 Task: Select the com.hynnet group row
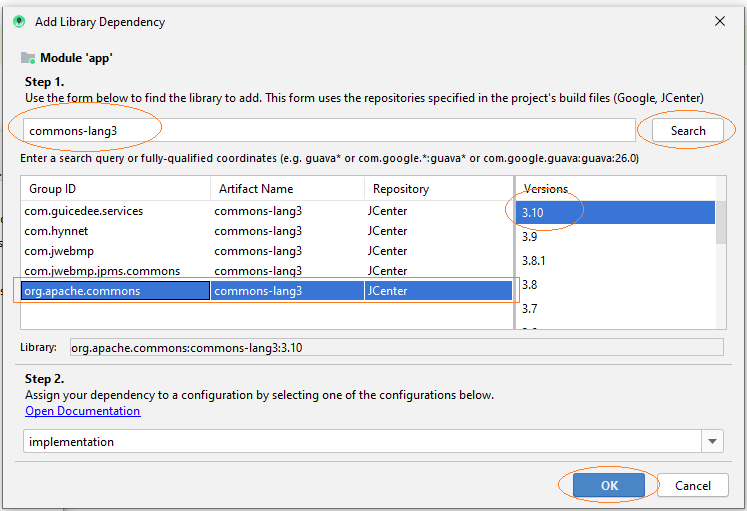point(266,231)
